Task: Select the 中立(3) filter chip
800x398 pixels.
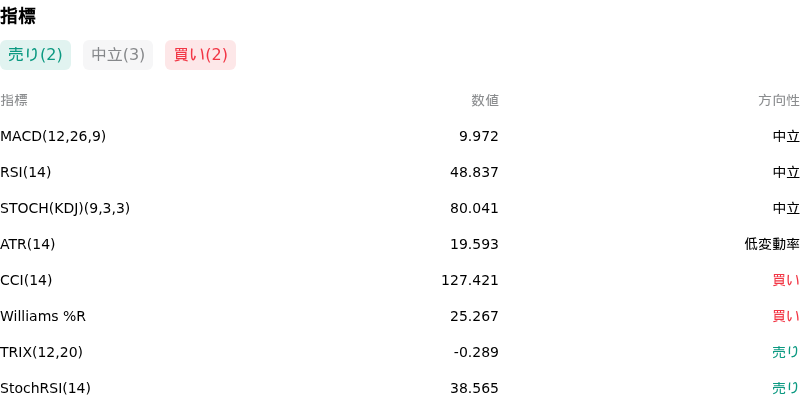Action: point(118,55)
